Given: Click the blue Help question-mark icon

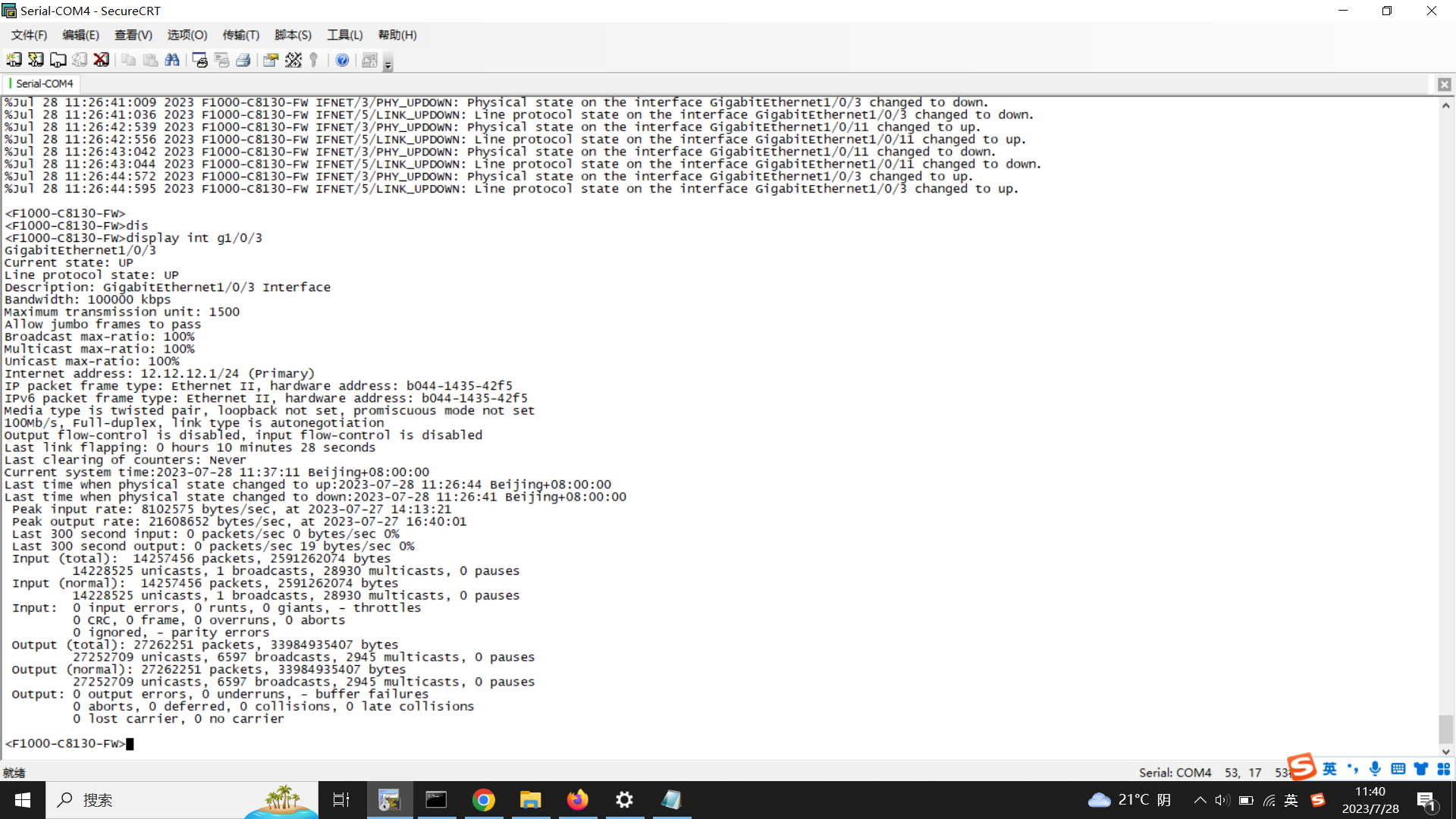Looking at the screenshot, I should (342, 60).
